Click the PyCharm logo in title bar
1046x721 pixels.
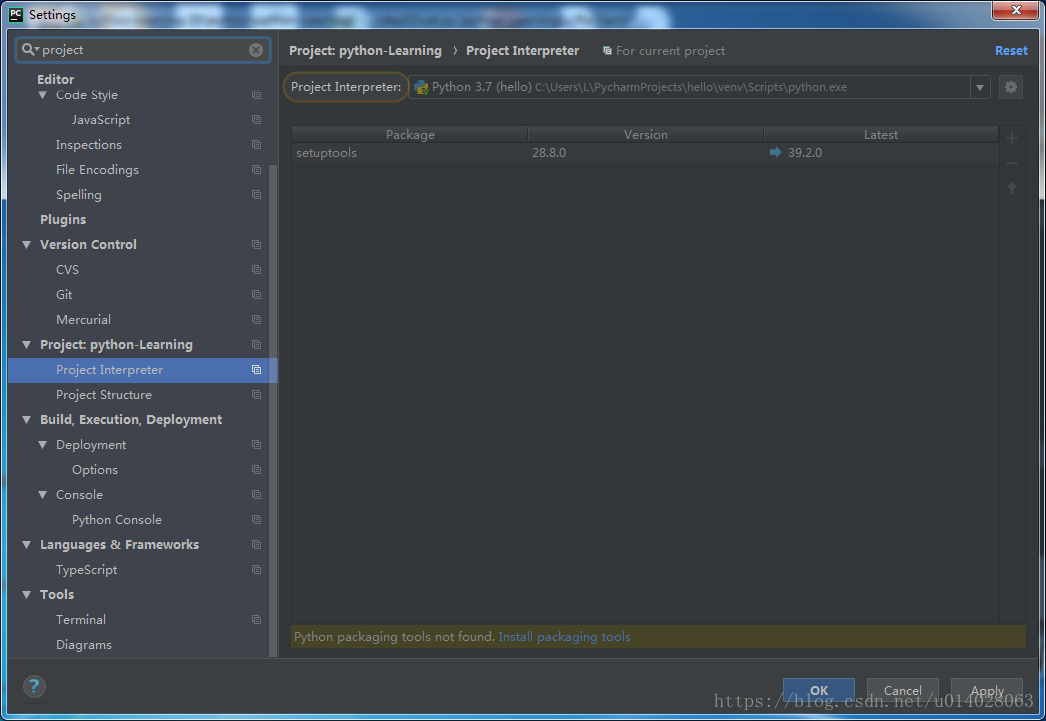pyautogui.click(x=16, y=15)
